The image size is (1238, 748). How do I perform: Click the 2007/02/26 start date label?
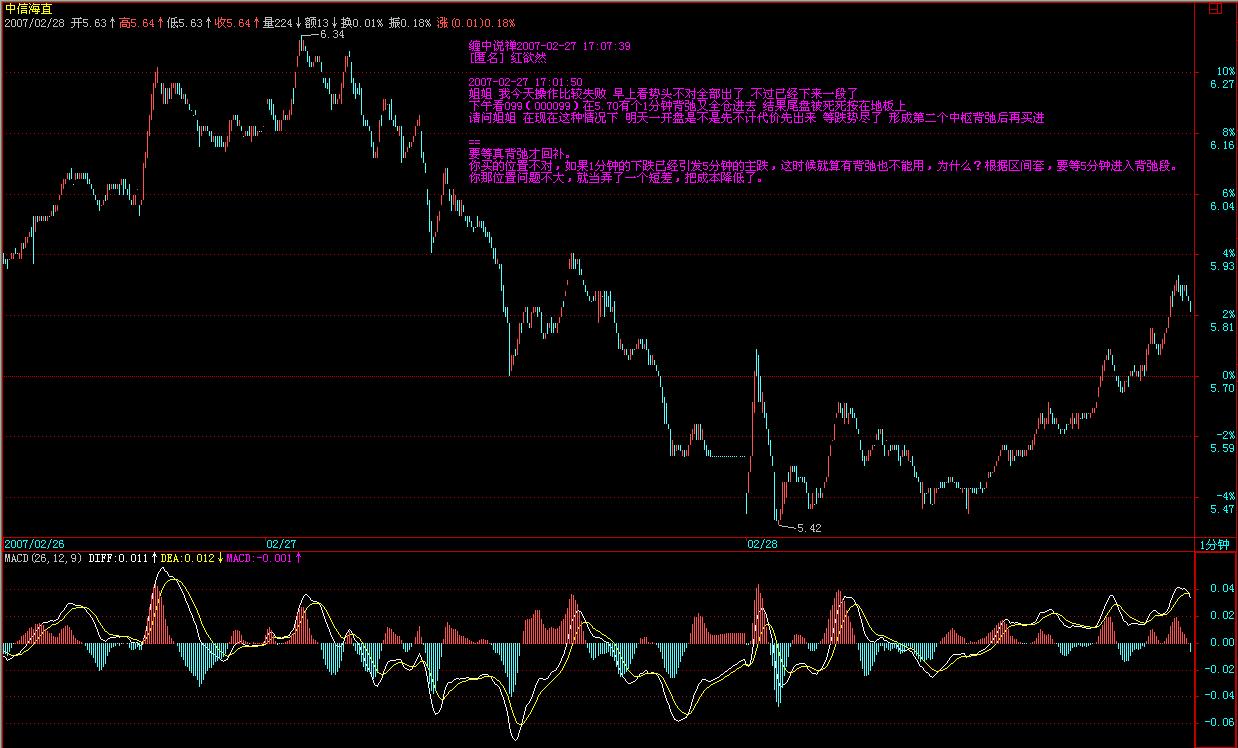[x=34, y=544]
